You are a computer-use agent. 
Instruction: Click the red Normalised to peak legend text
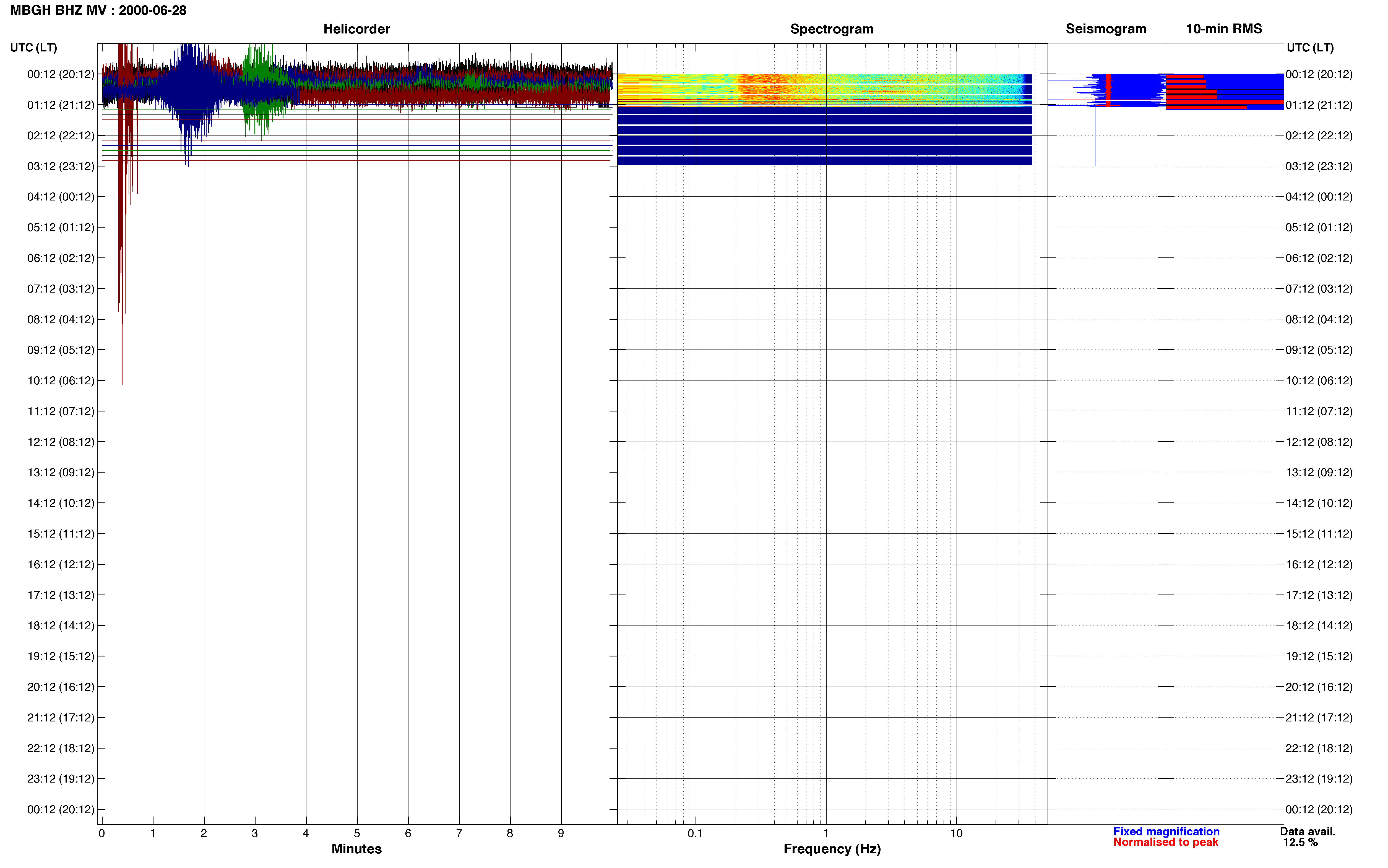tap(1165, 842)
